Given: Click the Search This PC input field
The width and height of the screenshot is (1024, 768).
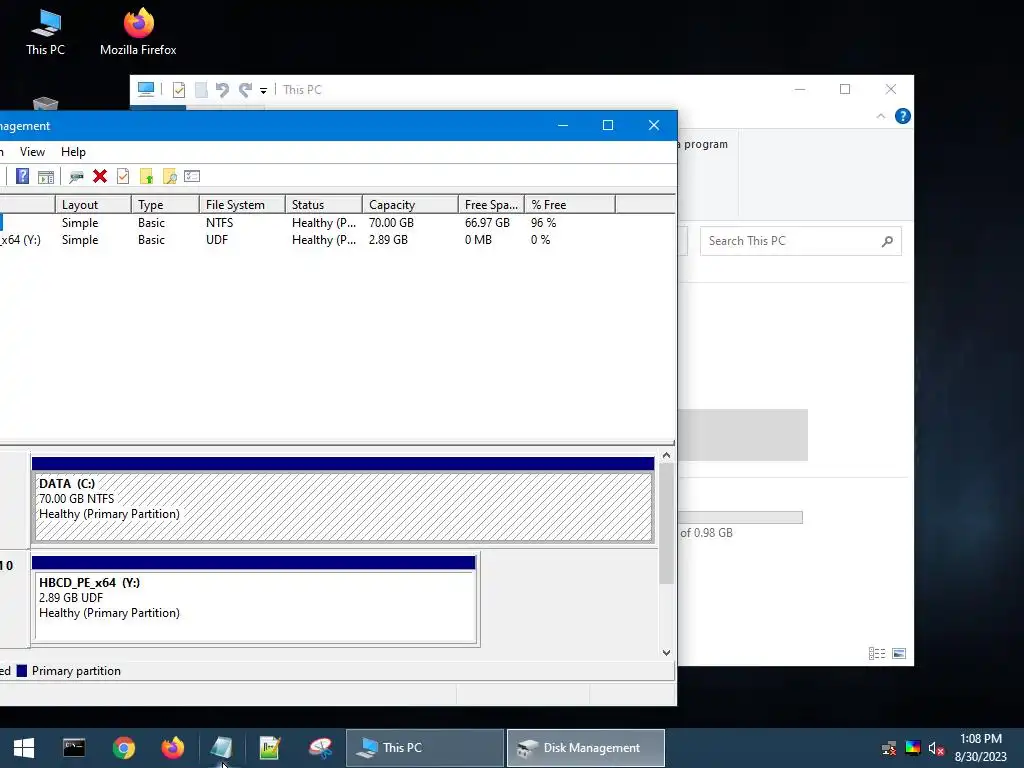Looking at the screenshot, I should (801, 241).
